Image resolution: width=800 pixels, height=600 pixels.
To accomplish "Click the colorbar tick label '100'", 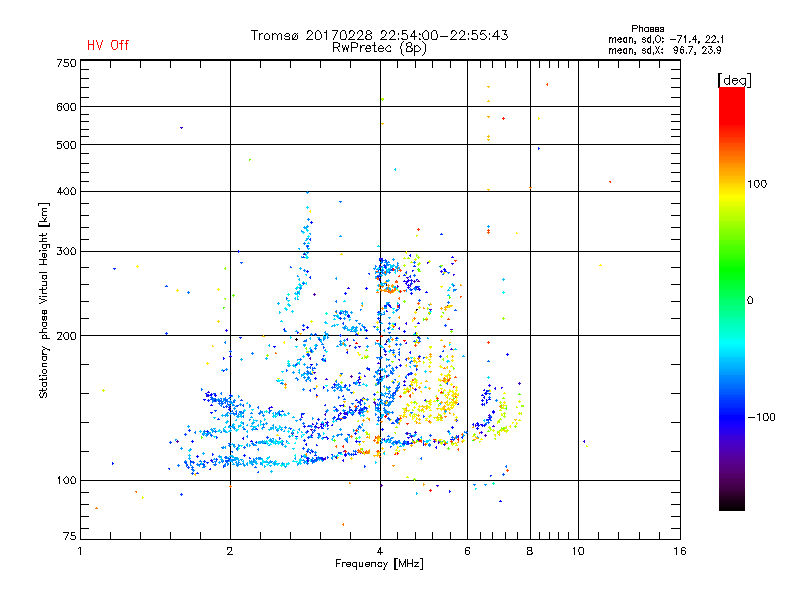I will [x=757, y=184].
